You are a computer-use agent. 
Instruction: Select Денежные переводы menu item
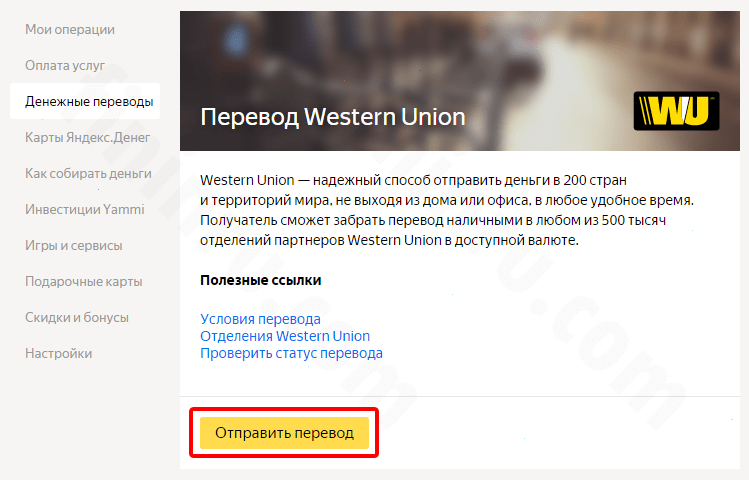tap(85, 101)
